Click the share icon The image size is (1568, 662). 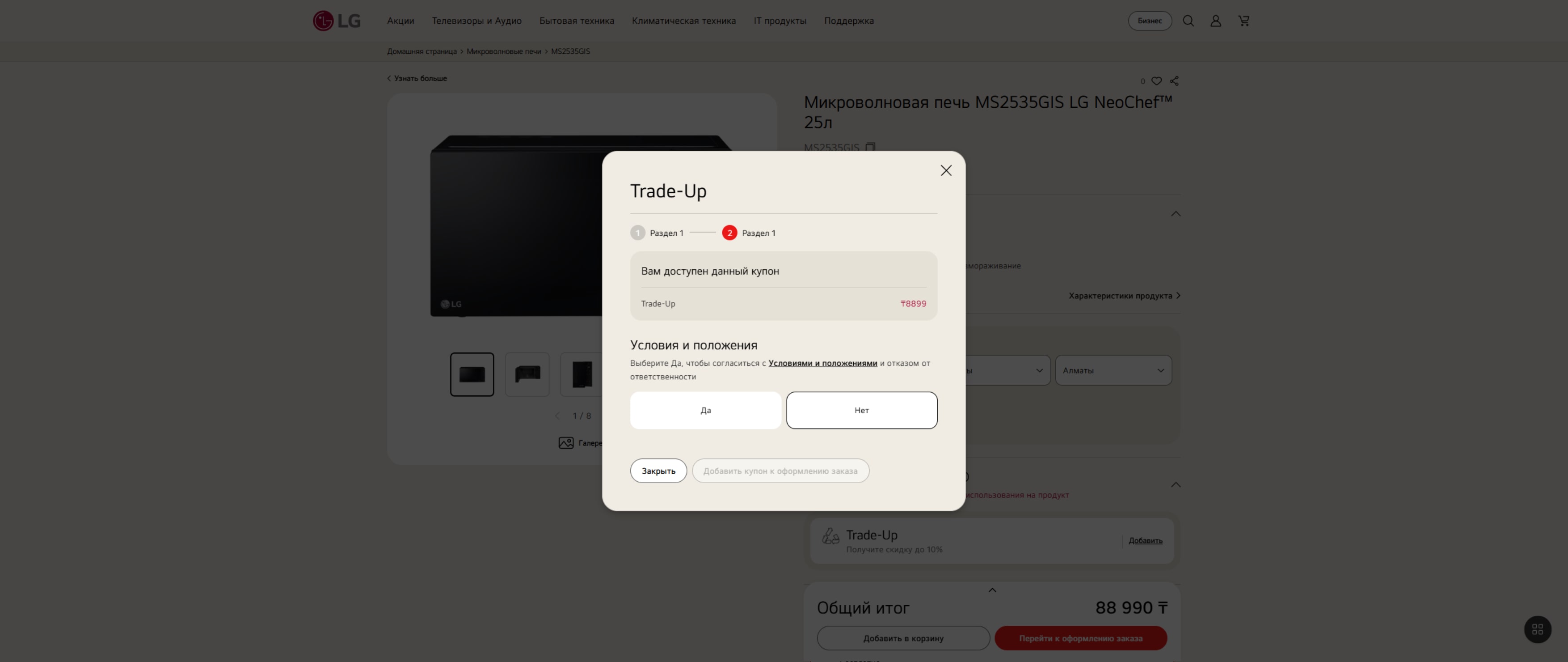click(x=1174, y=81)
